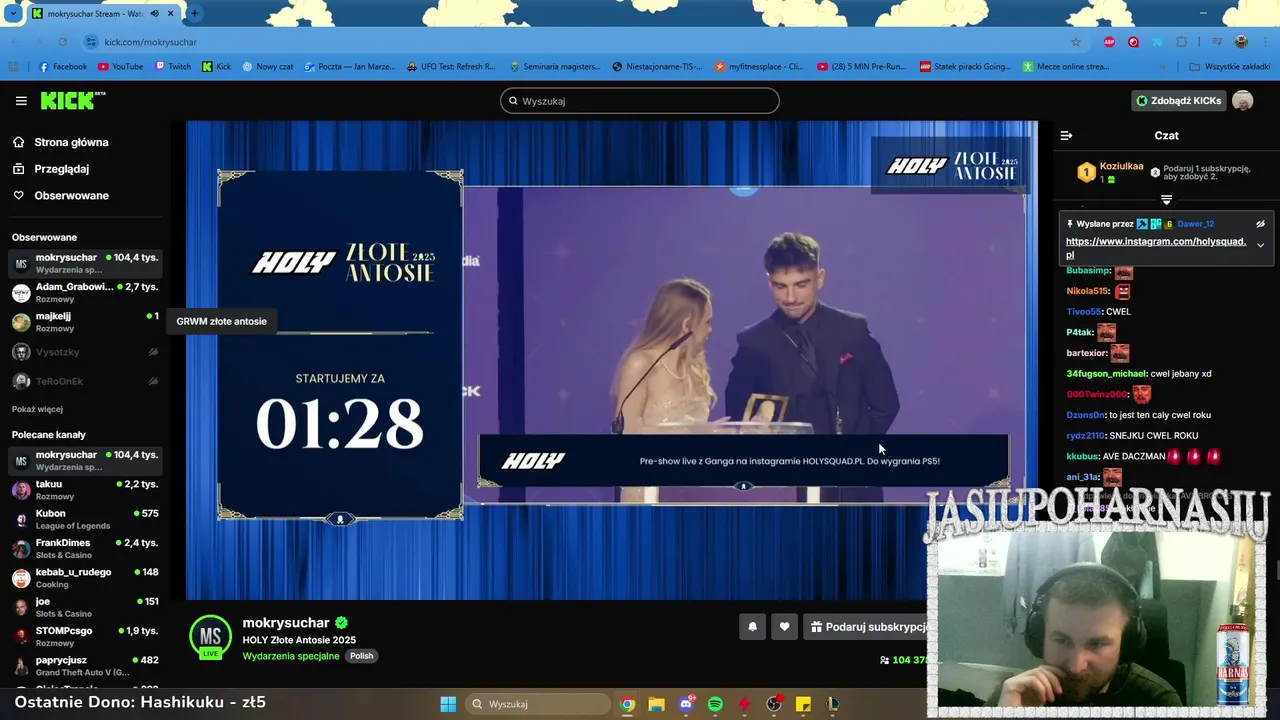This screenshot has height=720, width=1280.
Task: Open Wszystkie zakładki folder
Action: tap(1230, 67)
